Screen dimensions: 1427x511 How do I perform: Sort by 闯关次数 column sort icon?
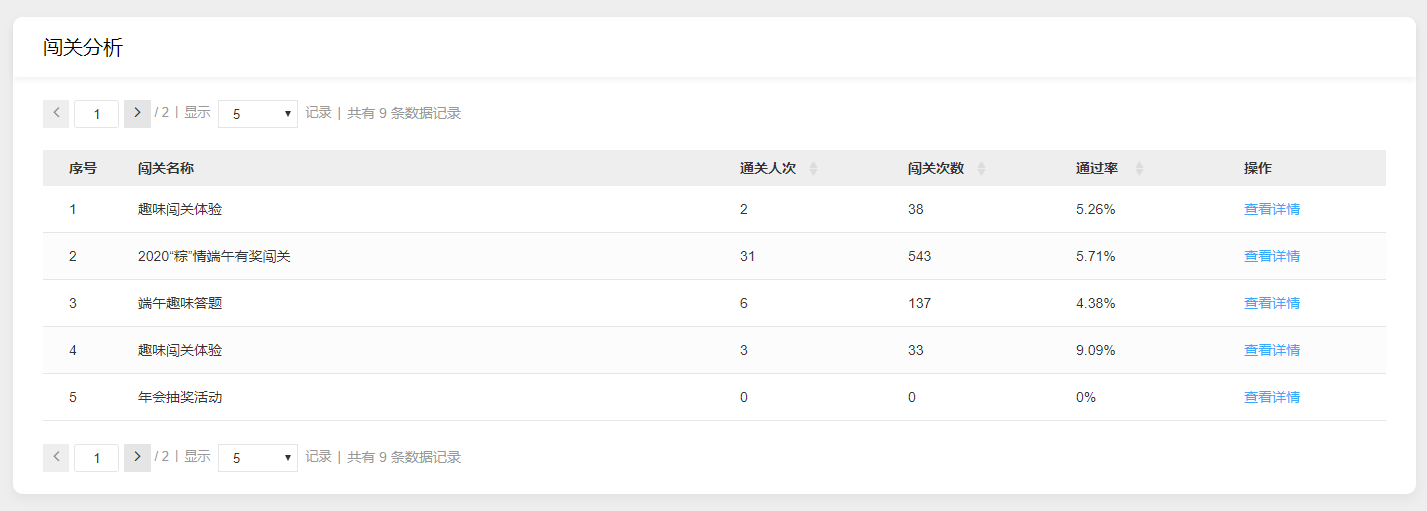tap(981, 169)
